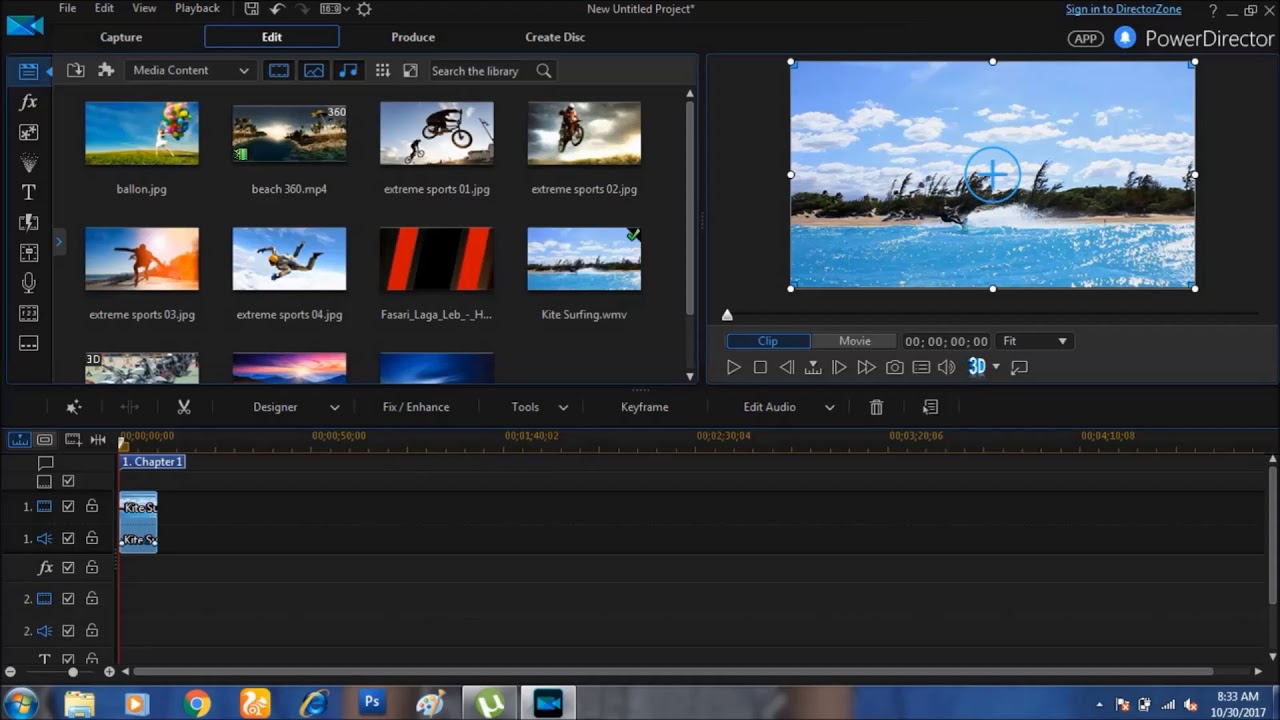Viewport: 1280px width, 720px height.
Task: Click the preview playback position slider handle
Action: pyautogui.click(x=727, y=315)
